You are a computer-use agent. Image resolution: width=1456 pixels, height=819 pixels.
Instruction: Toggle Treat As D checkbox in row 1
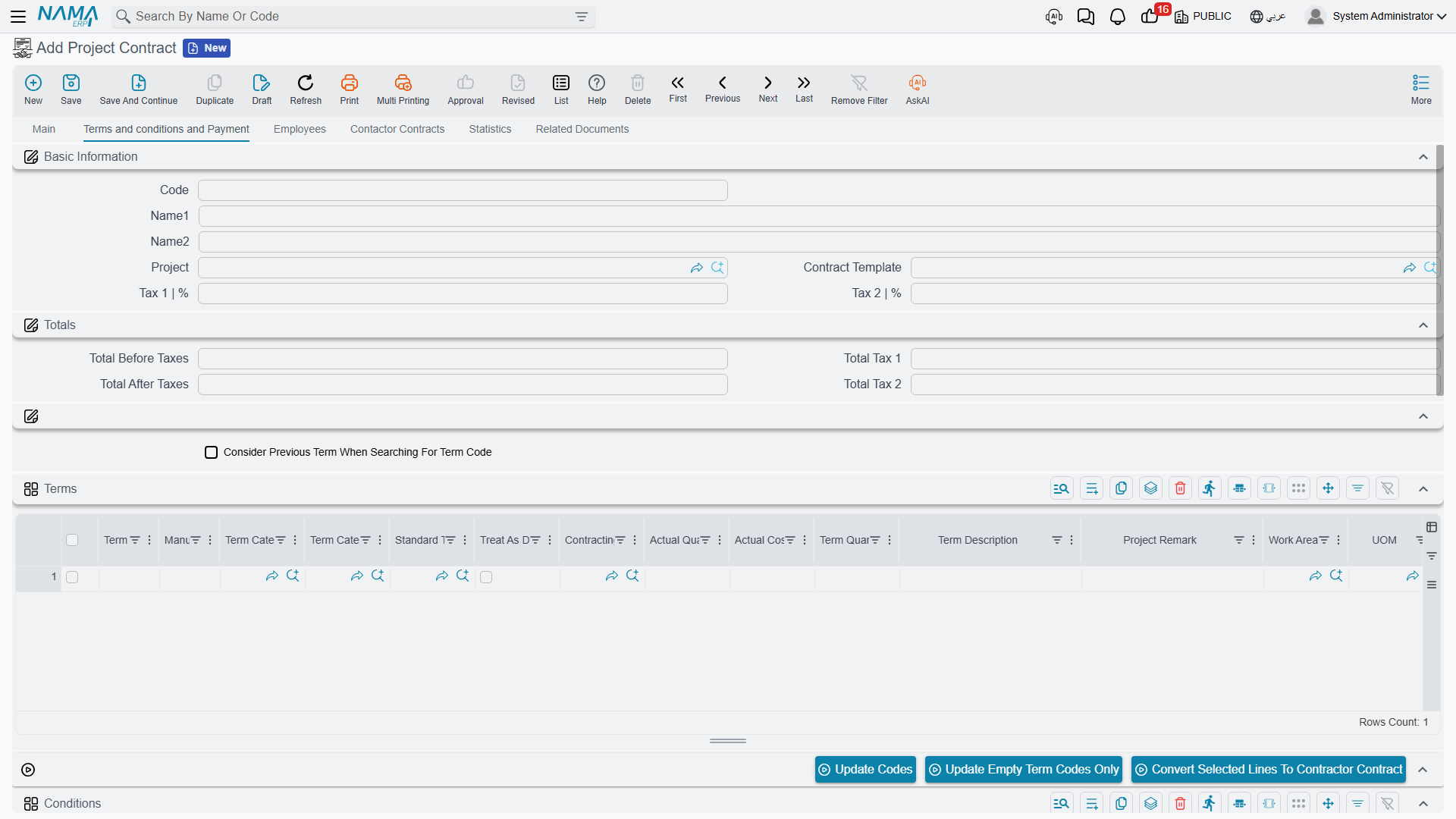486,577
